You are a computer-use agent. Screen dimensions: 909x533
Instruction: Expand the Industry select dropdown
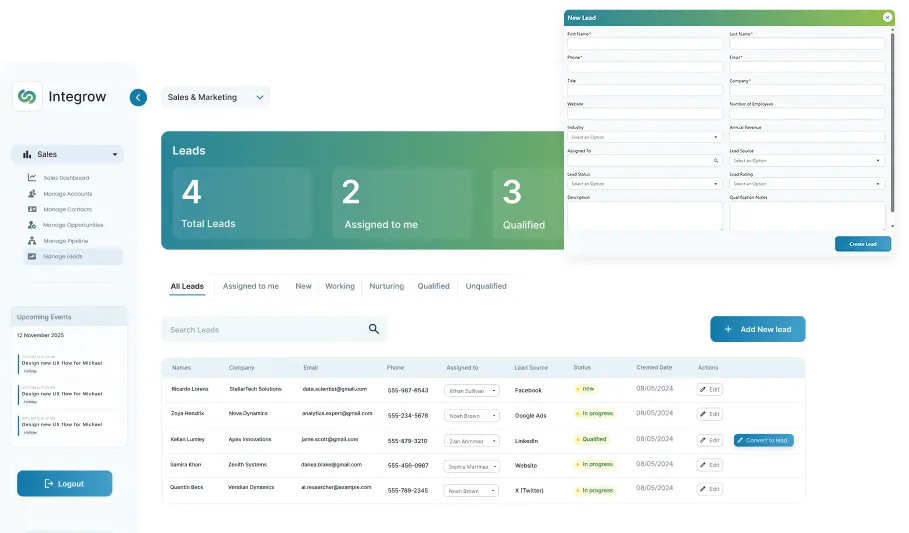pos(644,137)
